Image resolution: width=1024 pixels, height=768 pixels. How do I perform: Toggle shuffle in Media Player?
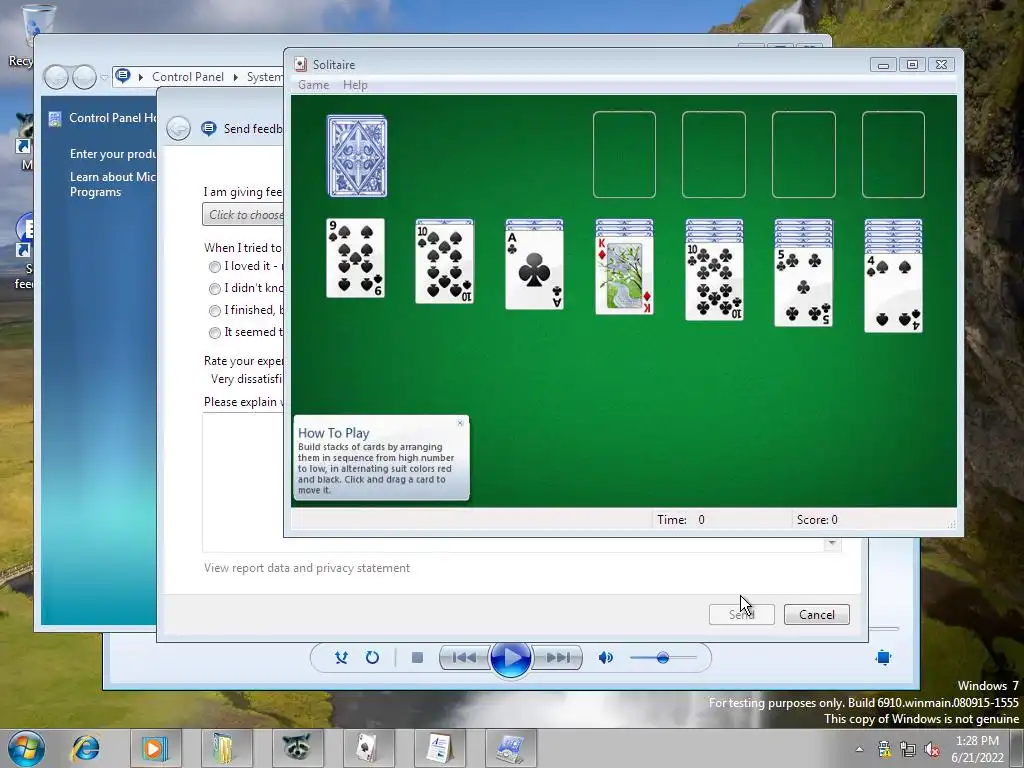(x=341, y=658)
